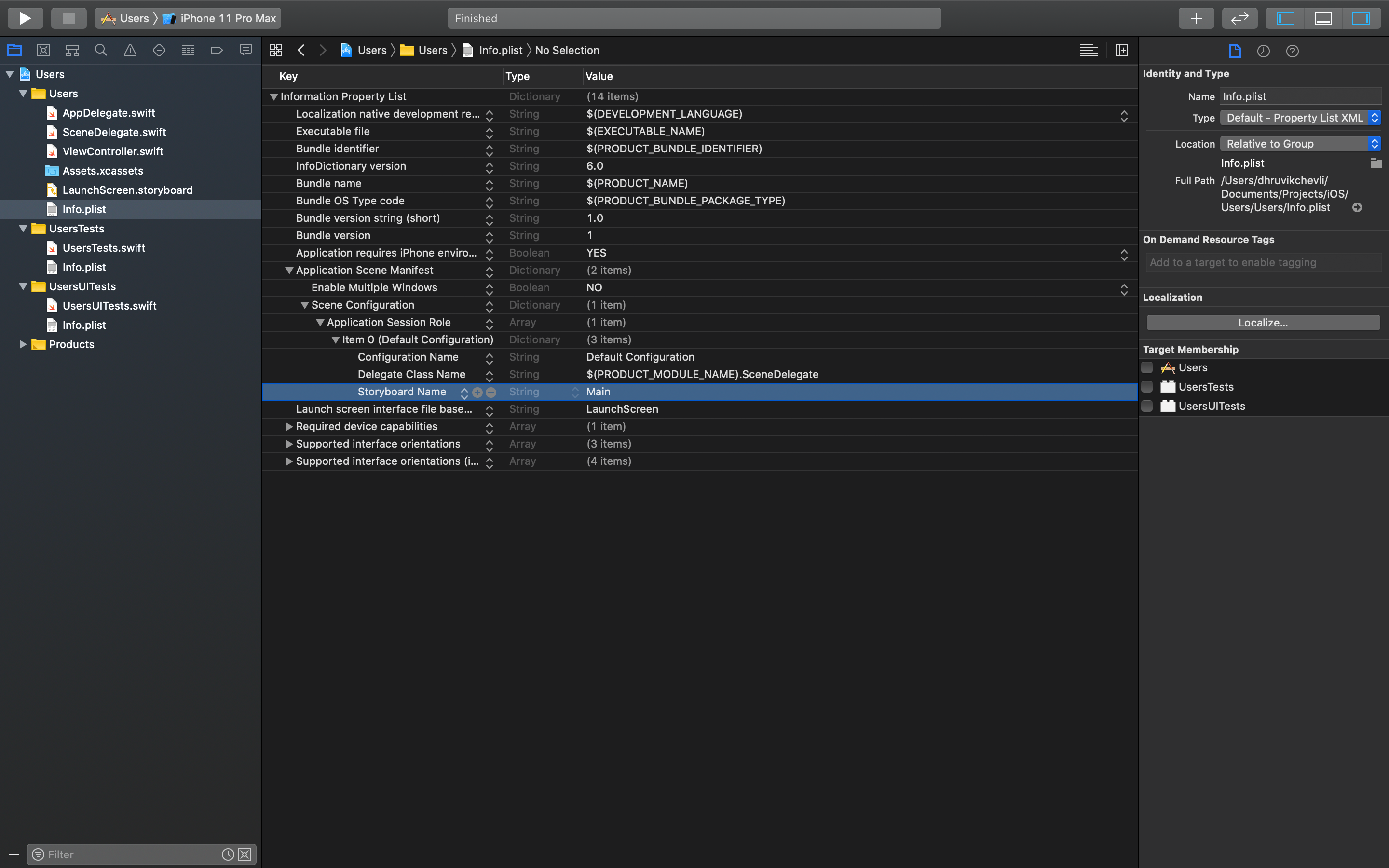The height and width of the screenshot is (868, 1389).
Task: Toggle the Debug area panel
Action: [x=1323, y=18]
